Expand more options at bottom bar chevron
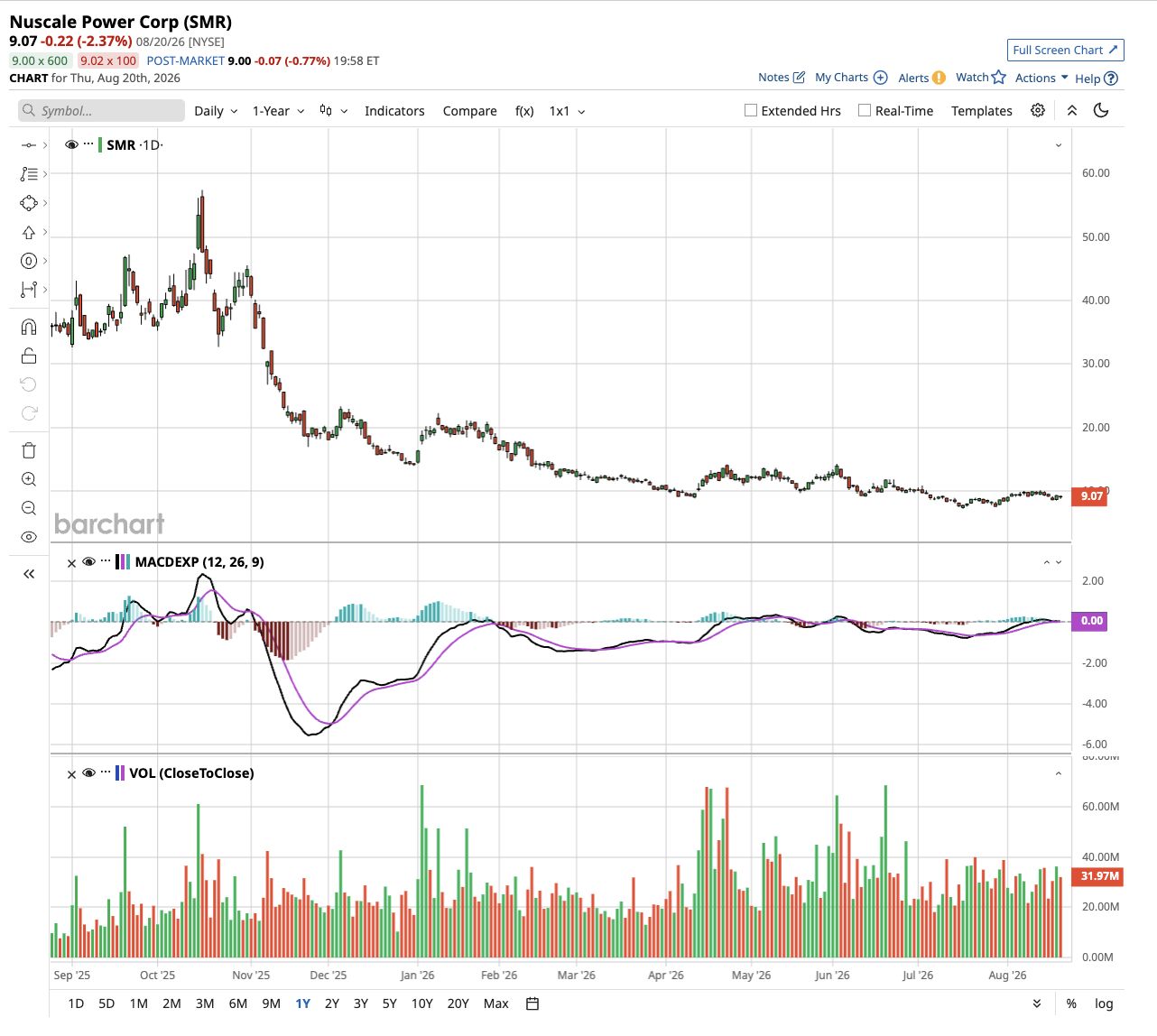 tap(1037, 1004)
